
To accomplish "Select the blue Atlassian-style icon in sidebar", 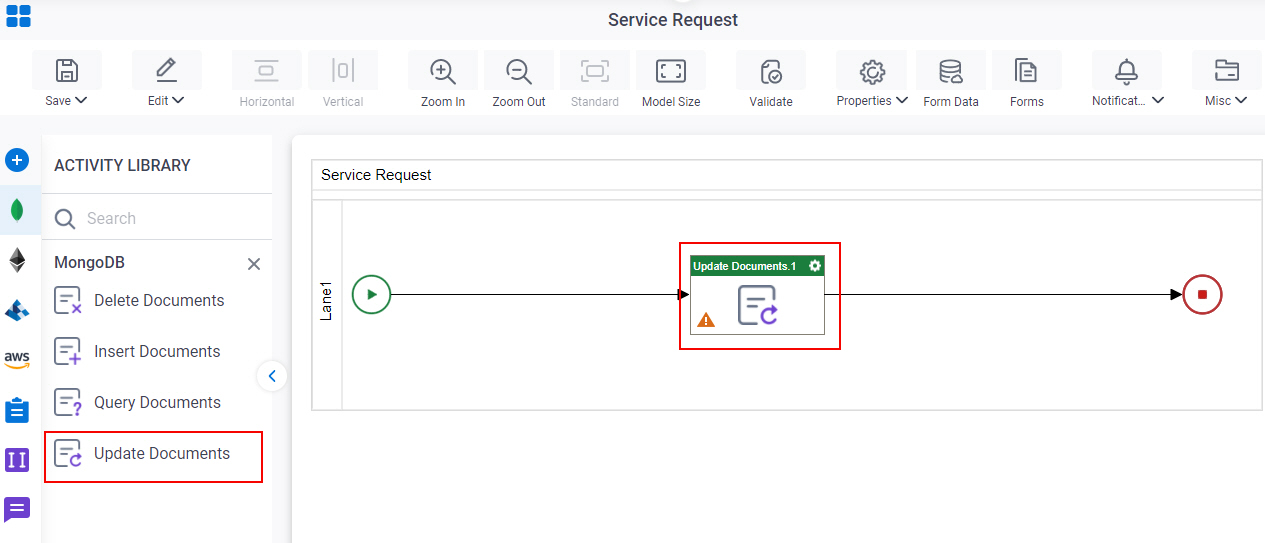I will coord(17,310).
